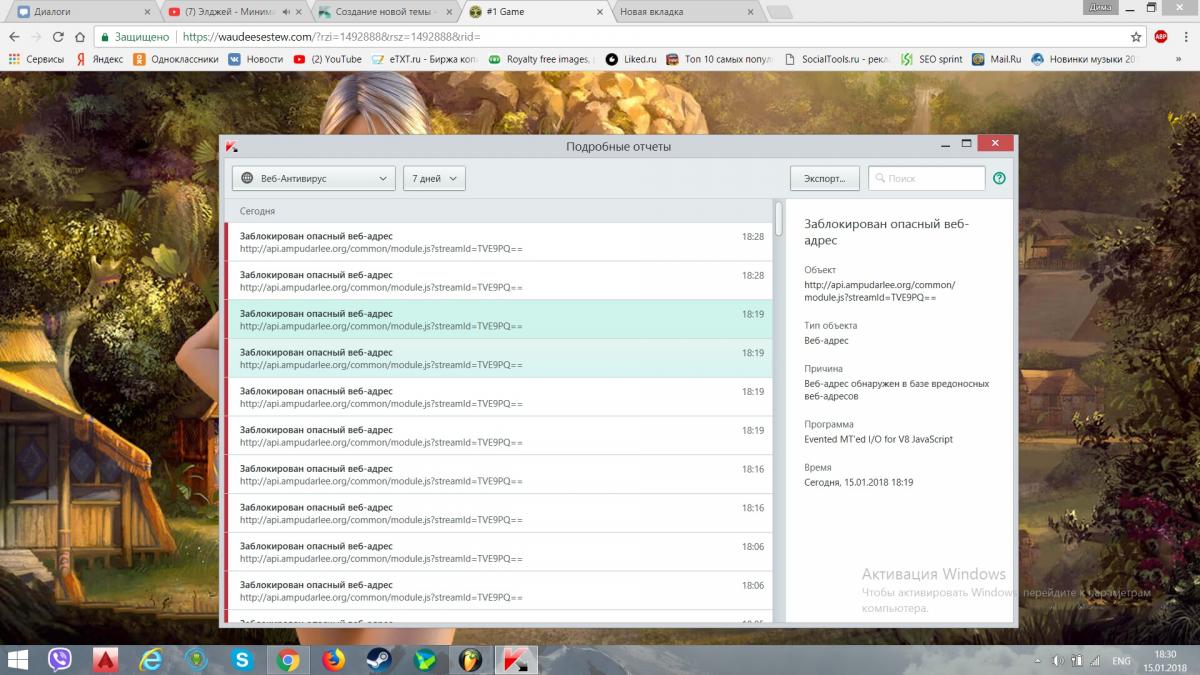This screenshot has width=1200, height=675.
Task: Open Skype from the taskbar
Action: click(x=242, y=660)
